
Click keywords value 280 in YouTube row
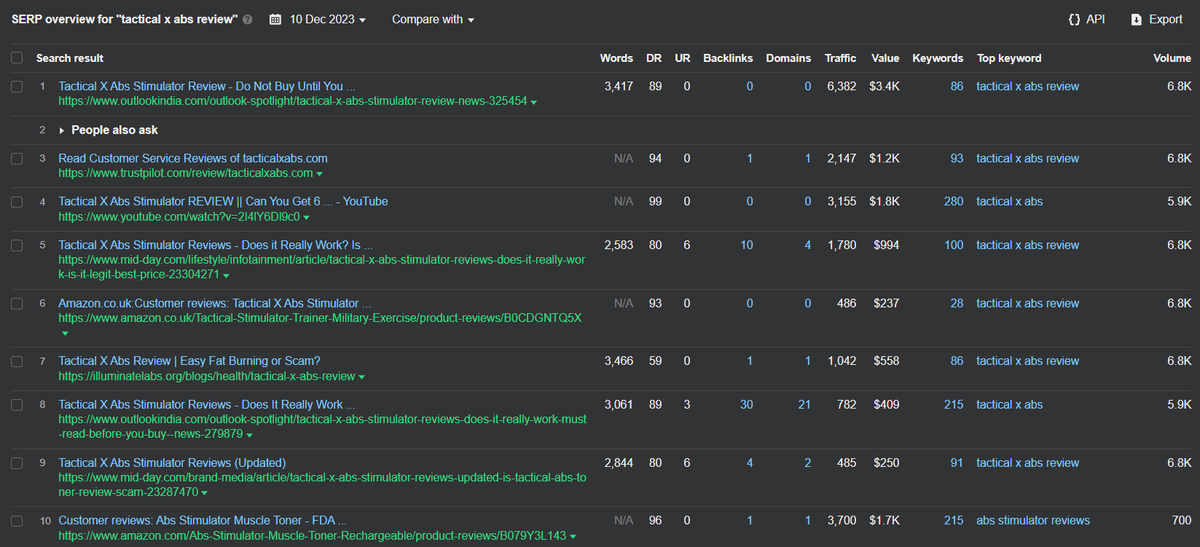pos(954,202)
